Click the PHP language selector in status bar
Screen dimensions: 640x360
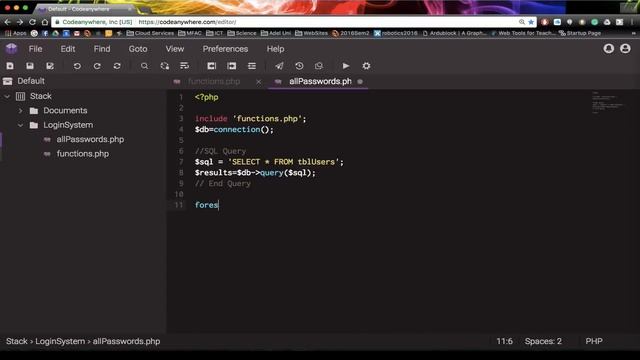coord(594,341)
